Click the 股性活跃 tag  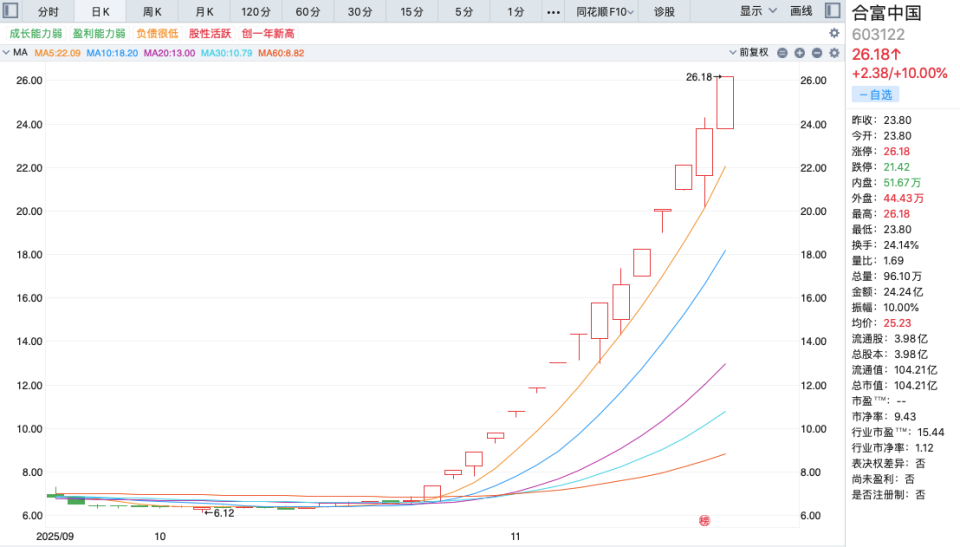[210, 34]
